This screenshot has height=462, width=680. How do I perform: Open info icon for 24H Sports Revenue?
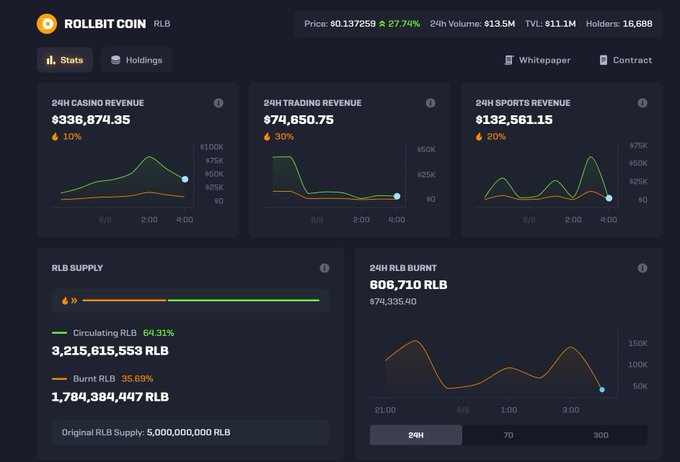(x=643, y=103)
